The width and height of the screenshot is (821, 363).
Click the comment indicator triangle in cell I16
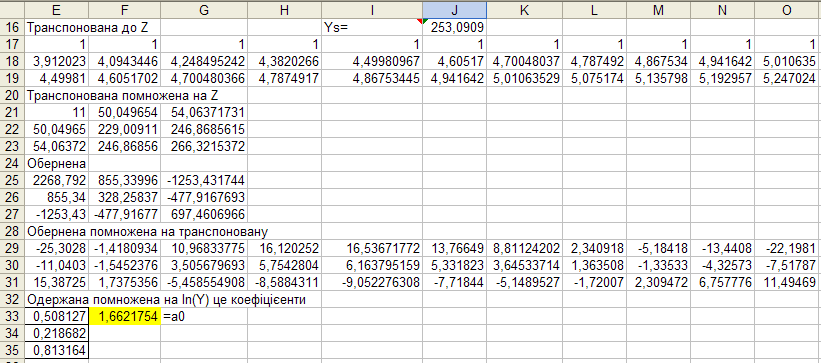pos(419,21)
